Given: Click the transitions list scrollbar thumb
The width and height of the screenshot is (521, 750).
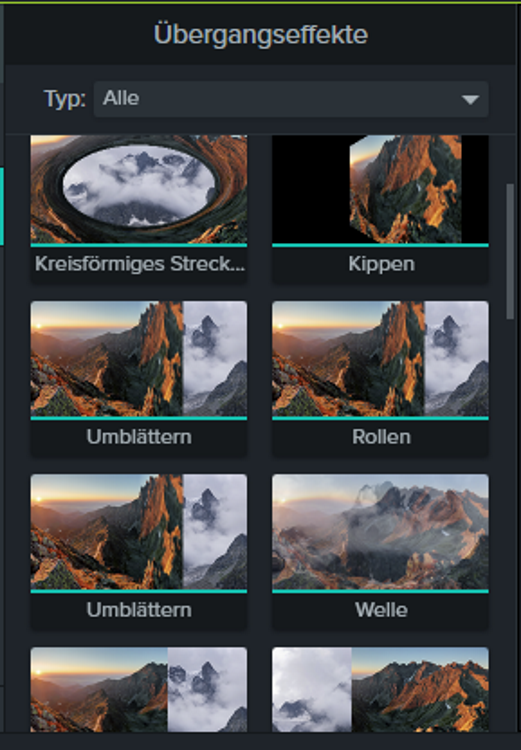Looking at the screenshot, I should tap(510, 251).
